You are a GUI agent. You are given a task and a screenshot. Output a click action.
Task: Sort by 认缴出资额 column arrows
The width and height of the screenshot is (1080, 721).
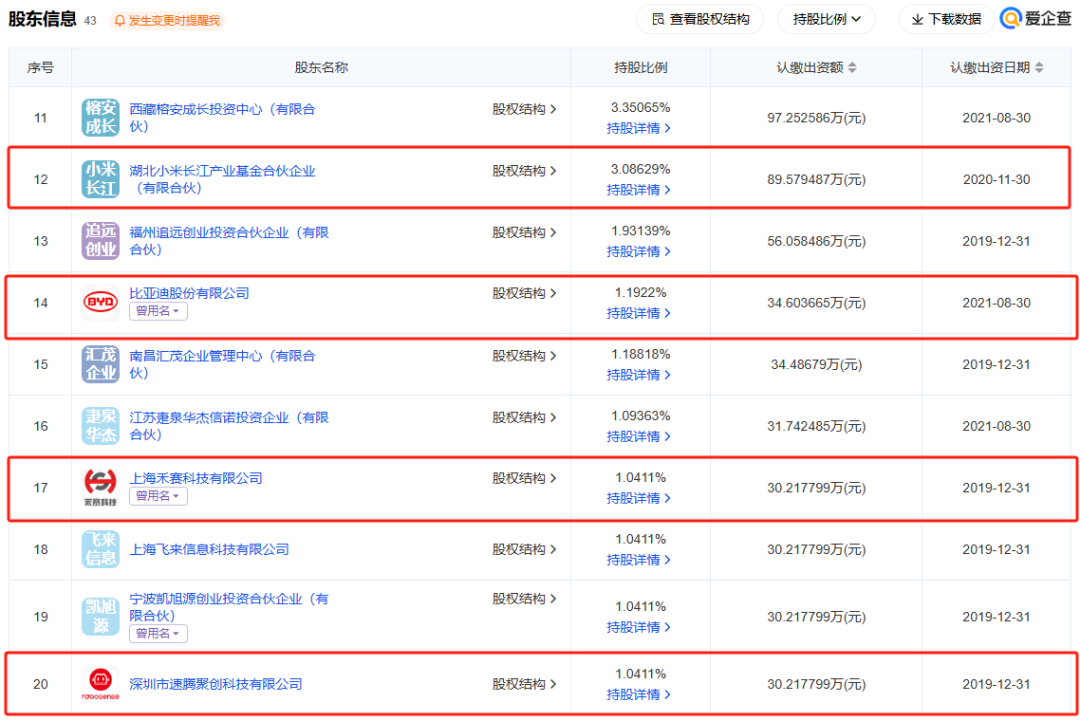click(852, 67)
